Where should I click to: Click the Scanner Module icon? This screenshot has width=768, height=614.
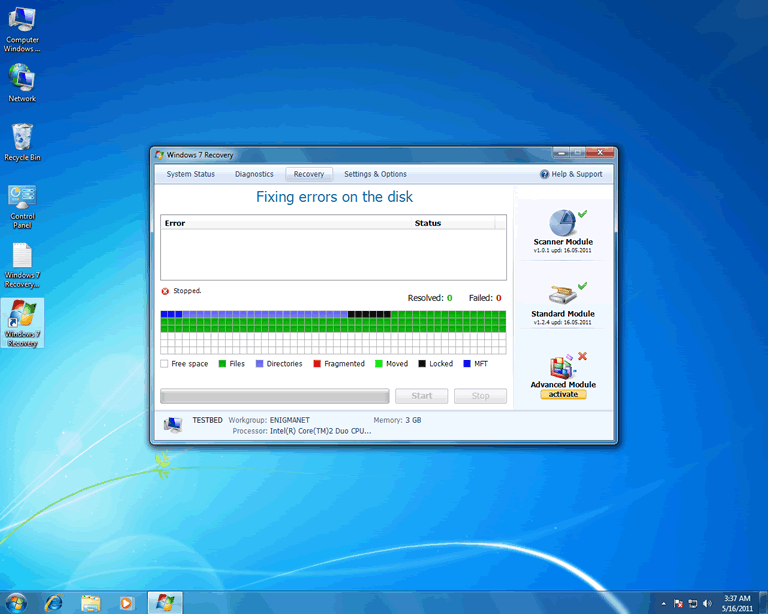(562, 223)
